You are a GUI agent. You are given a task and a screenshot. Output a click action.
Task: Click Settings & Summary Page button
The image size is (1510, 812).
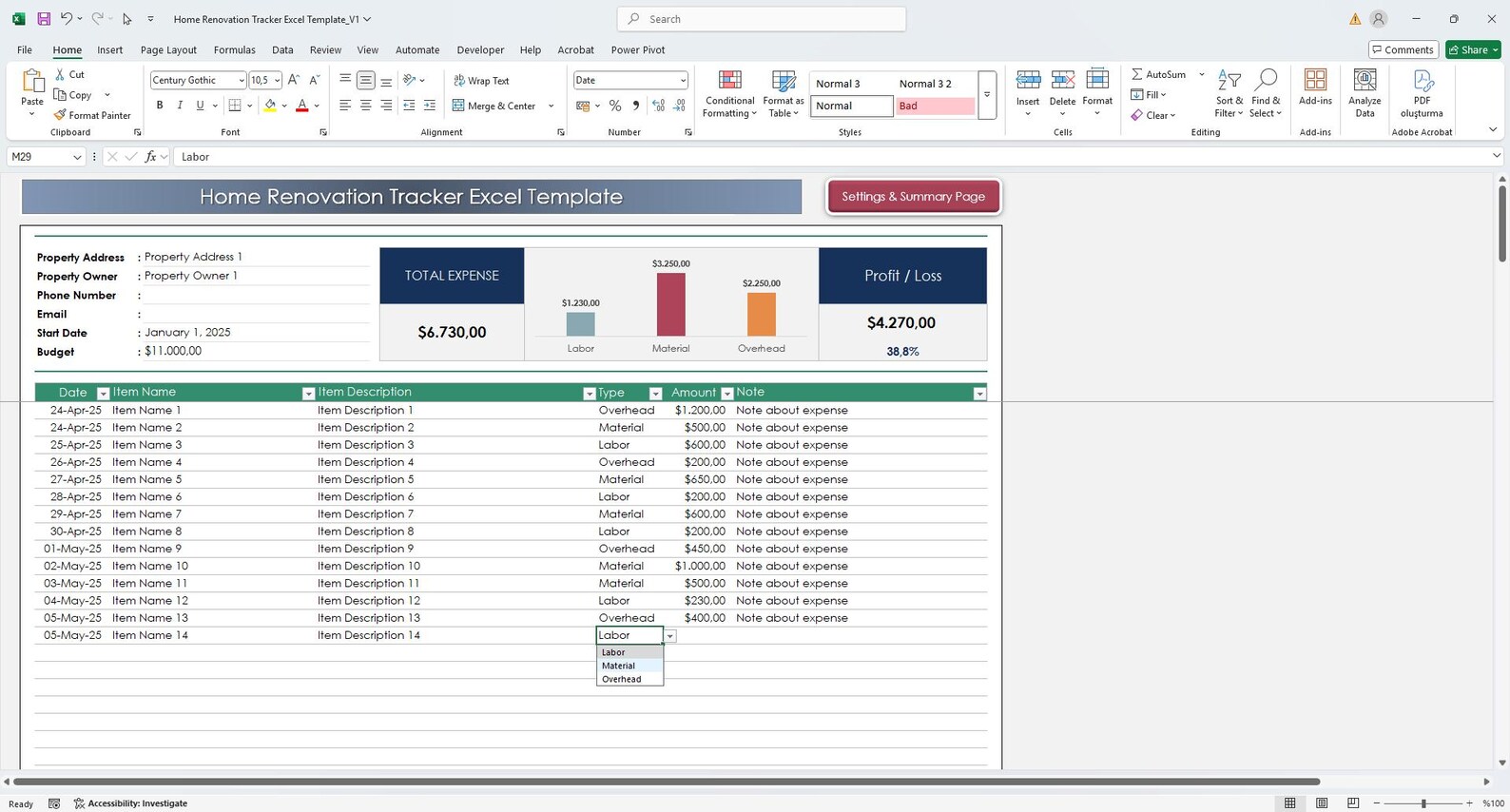coord(913,197)
